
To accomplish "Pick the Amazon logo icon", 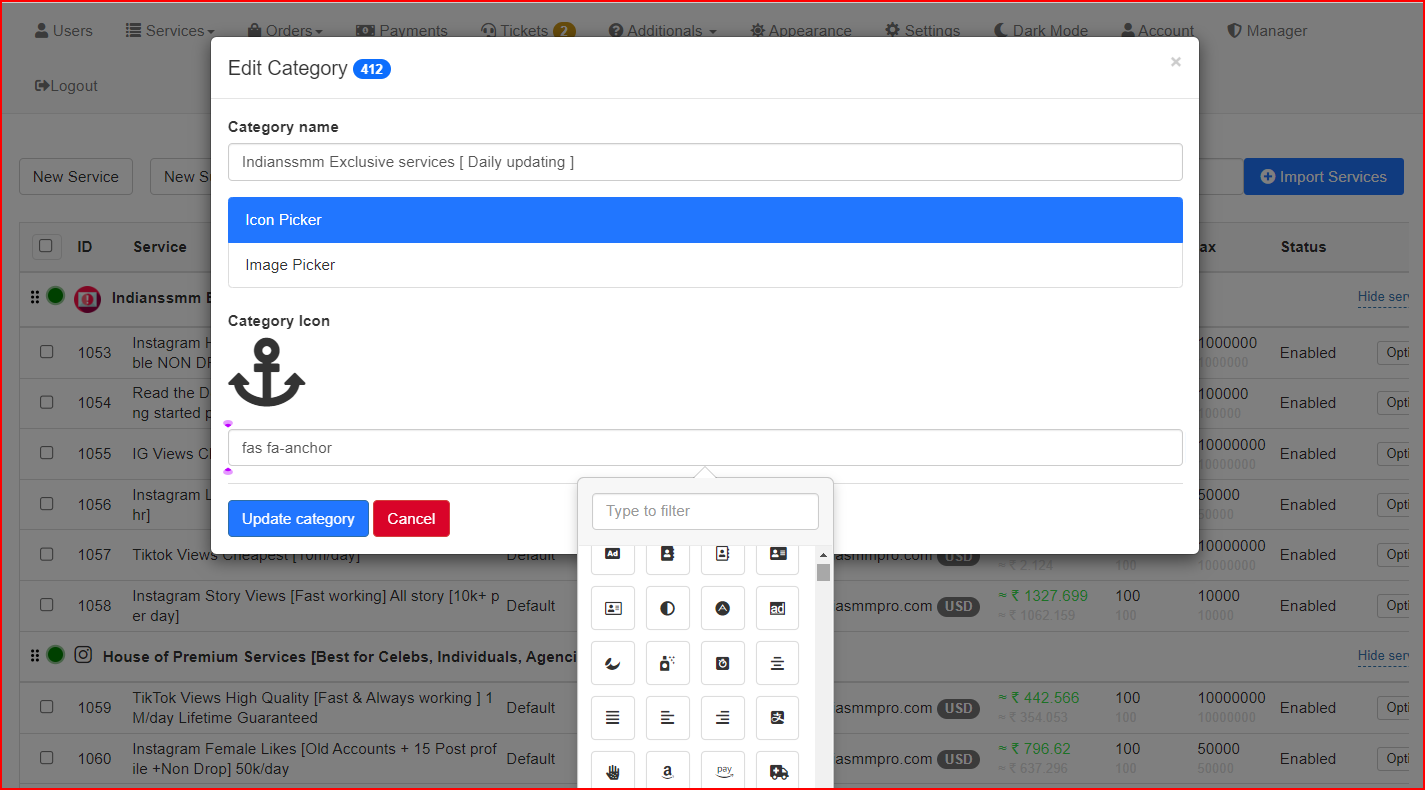I will click(x=668, y=772).
